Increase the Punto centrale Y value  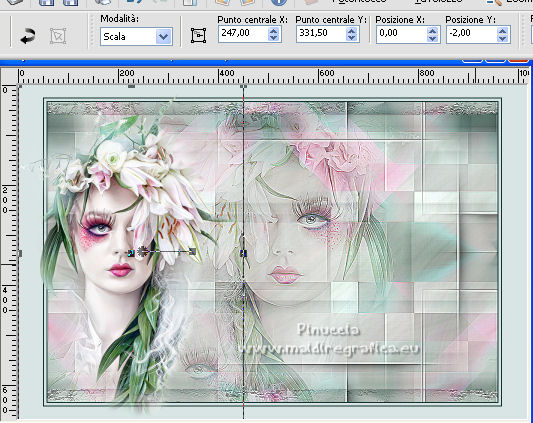tap(351, 30)
